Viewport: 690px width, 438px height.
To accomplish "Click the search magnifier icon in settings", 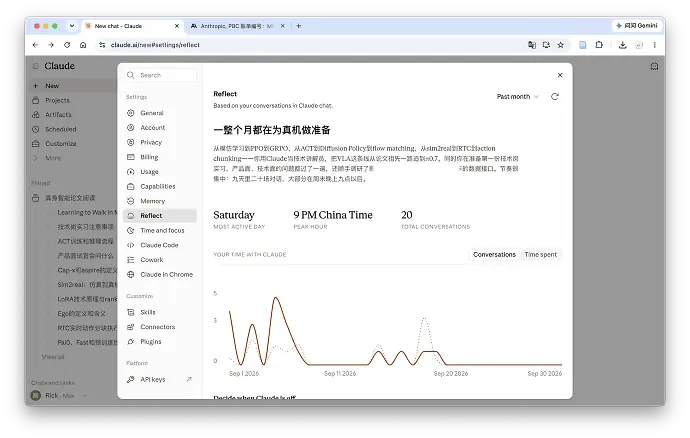I will (x=131, y=75).
